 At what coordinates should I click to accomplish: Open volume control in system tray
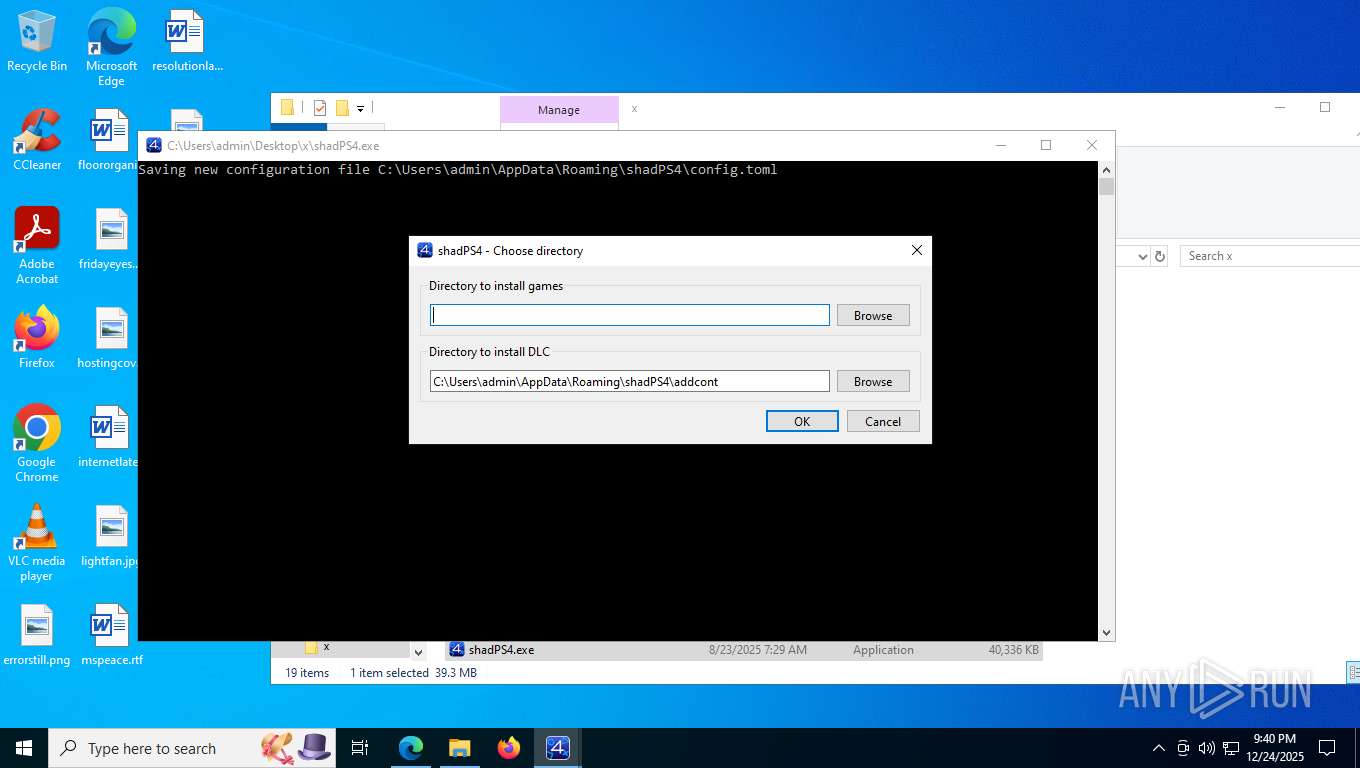[x=1207, y=748]
